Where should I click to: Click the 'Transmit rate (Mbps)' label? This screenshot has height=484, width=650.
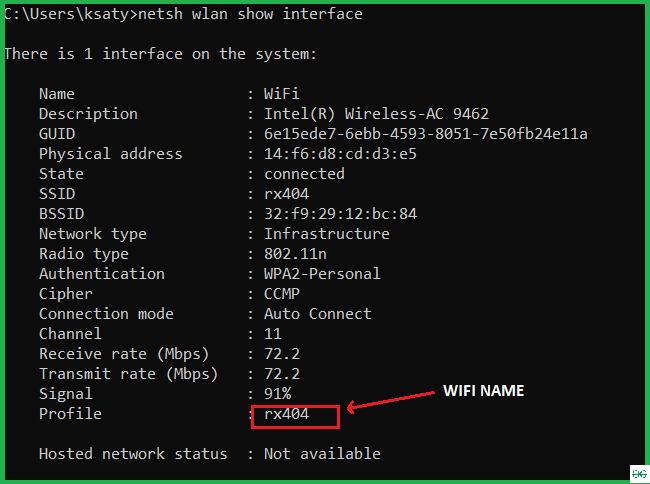tap(128, 374)
